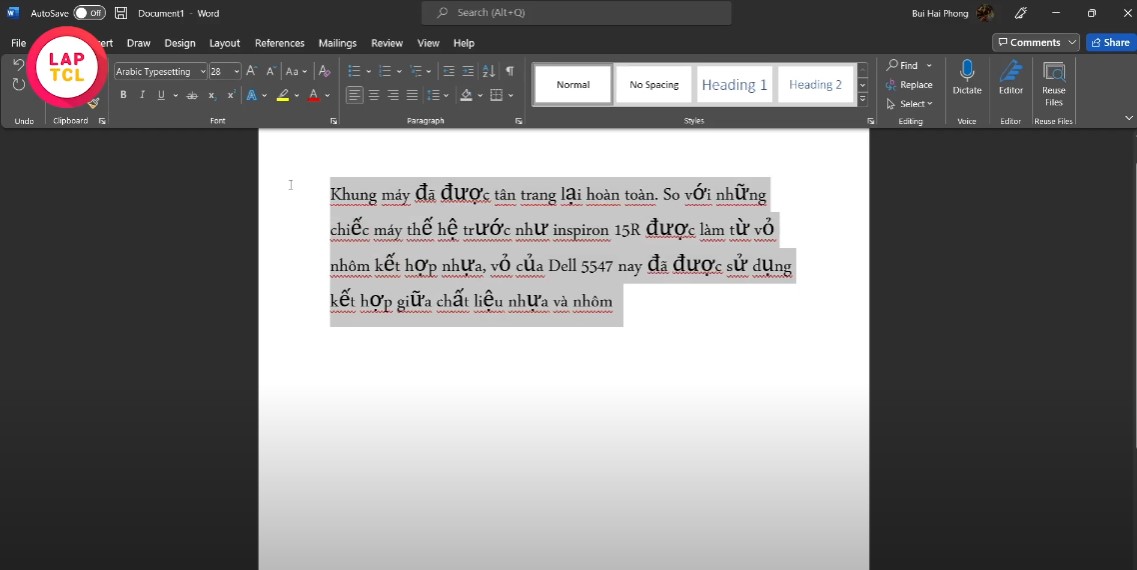Switch to the Layout tab
The width and height of the screenshot is (1137, 570).
coord(224,43)
